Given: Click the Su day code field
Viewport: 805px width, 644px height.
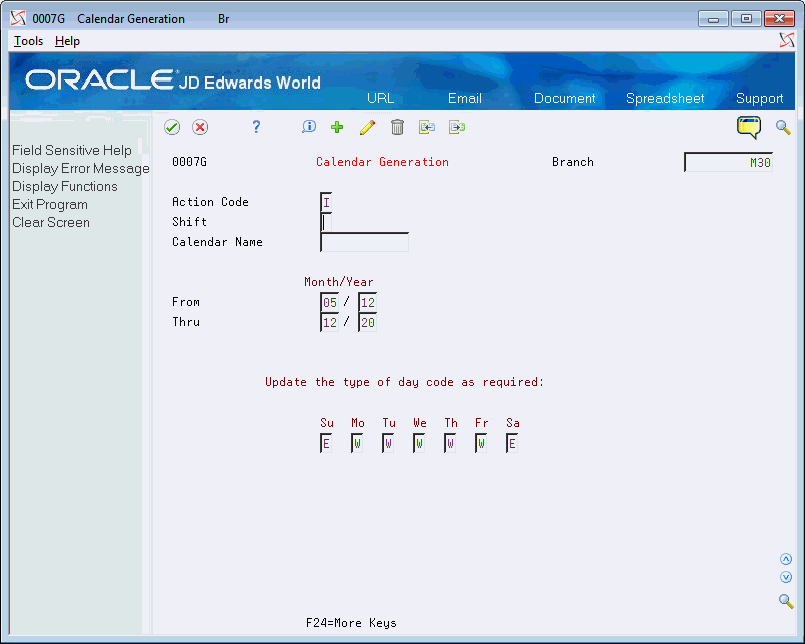Looking at the screenshot, I should pyautogui.click(x=326, y=443).
